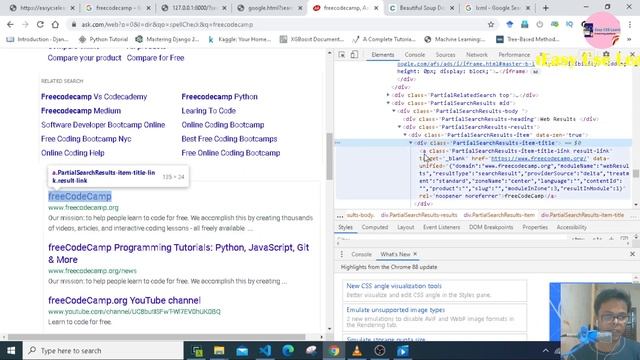This screenshot has height=360, width=640.
Task: Open DevTools settings gear icon
Action: point(606,54)
